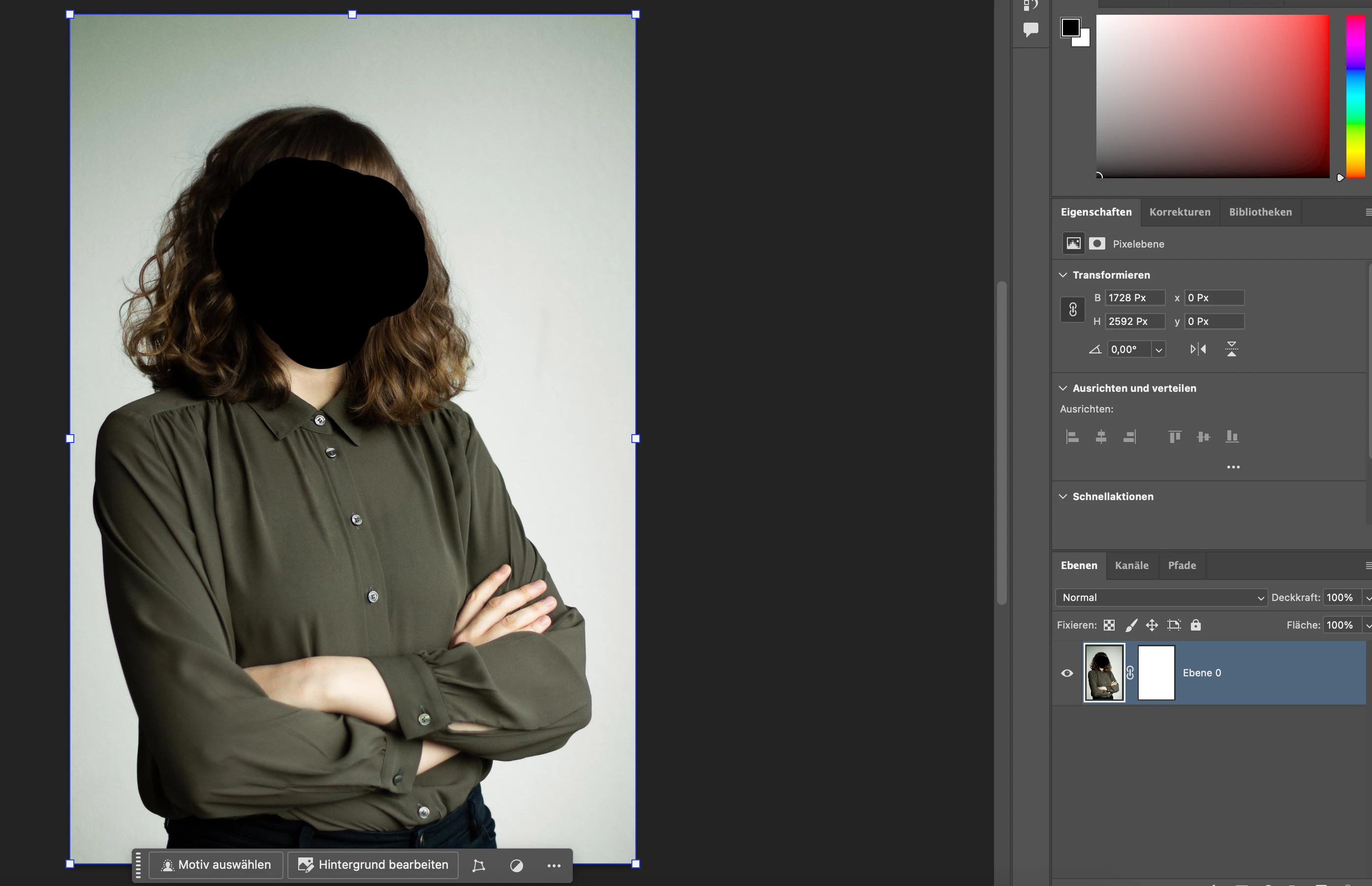Screen dimensions: 1372x886
Task: Switch to the Kanäle tab
Action: pos(1131,565)
